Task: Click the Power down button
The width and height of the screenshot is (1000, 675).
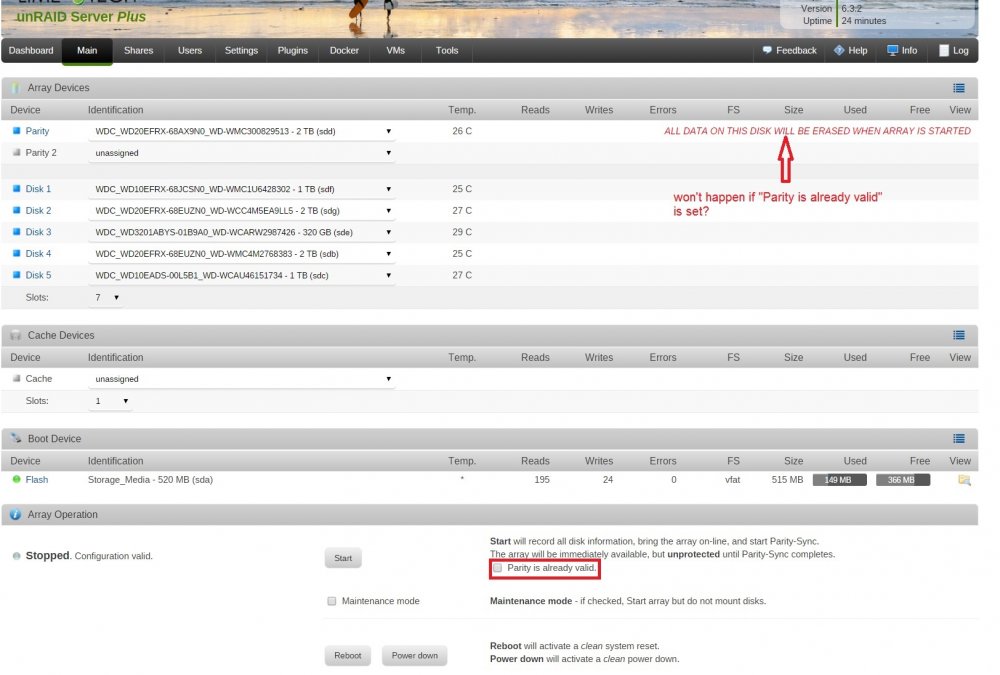Action: pos(415,655)
